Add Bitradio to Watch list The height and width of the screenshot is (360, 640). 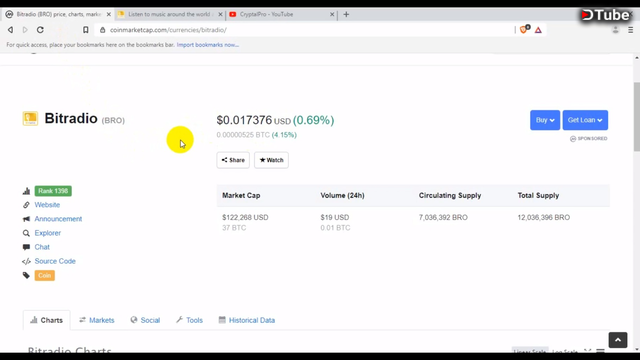click(x=271, y=160)
